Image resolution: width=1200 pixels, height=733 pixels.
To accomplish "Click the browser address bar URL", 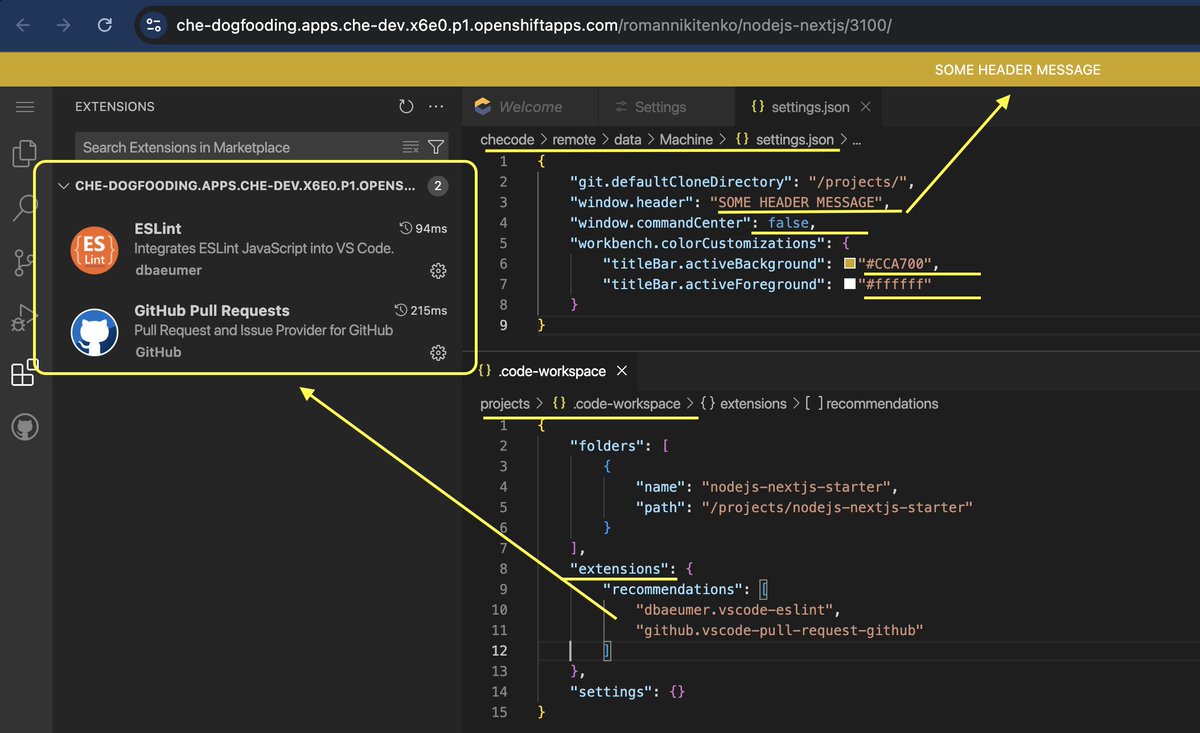I will click(x=533, y=25).
